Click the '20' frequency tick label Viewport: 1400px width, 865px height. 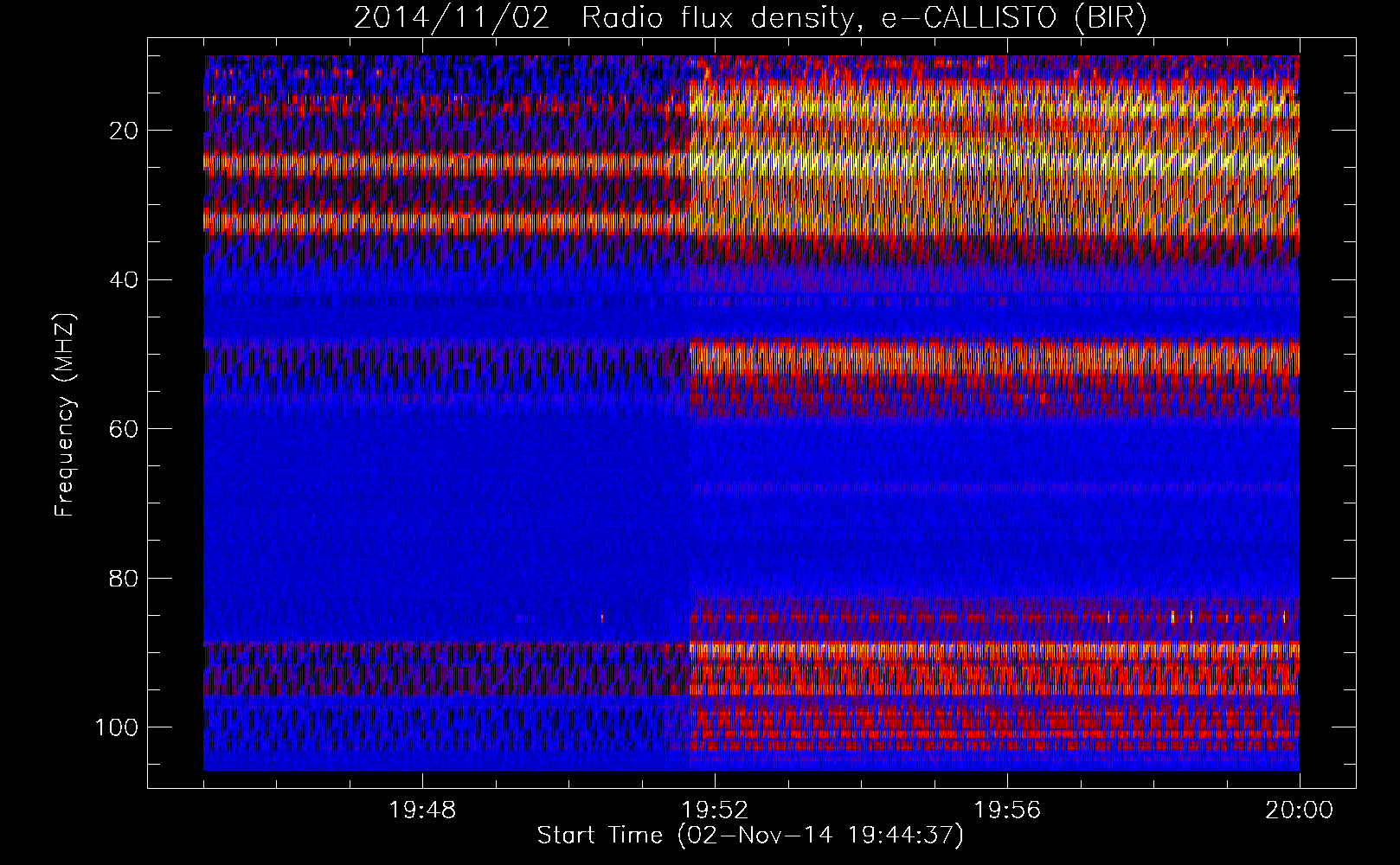click(125, 131)
